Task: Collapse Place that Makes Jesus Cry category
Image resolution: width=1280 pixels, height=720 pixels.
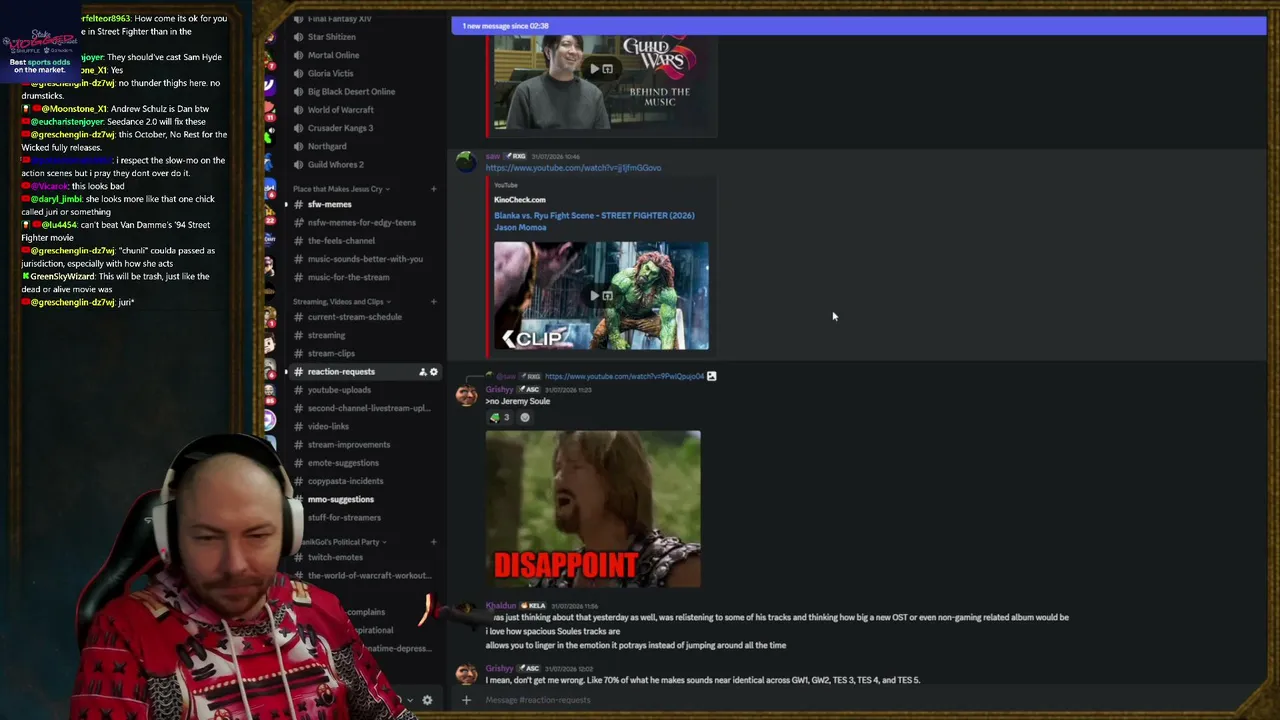Action: point(341,189)
